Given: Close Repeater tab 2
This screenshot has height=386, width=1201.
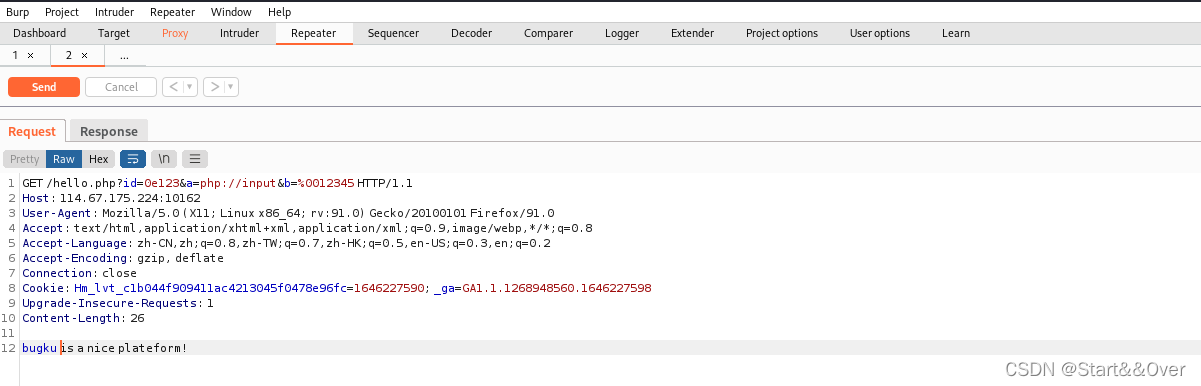Looking at the screenshot, I should click(x=84, y=56).
